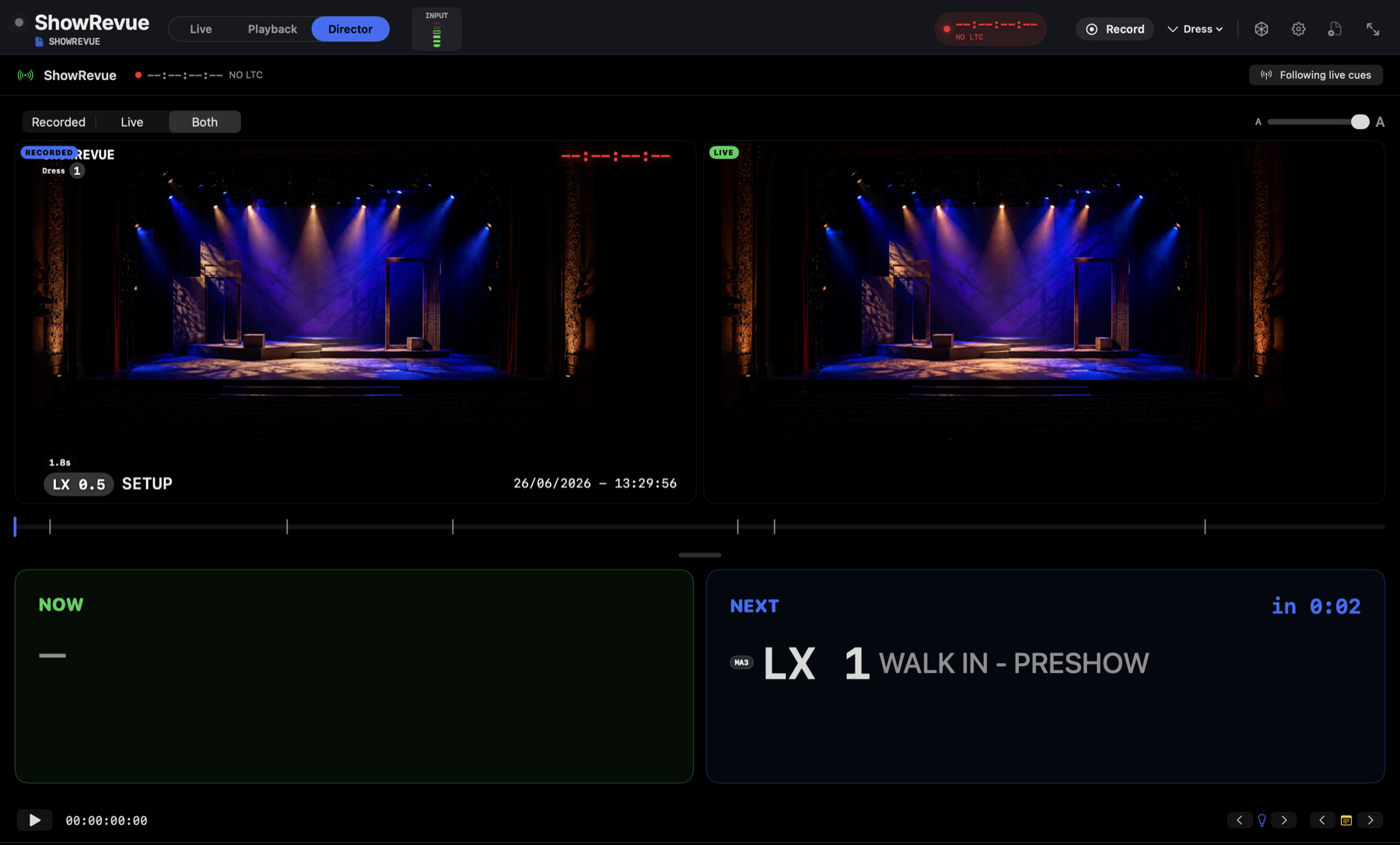Click the MA3 console badge
Image resolution: width=1400 pixels, height=845 pixels.
point(741,663)
